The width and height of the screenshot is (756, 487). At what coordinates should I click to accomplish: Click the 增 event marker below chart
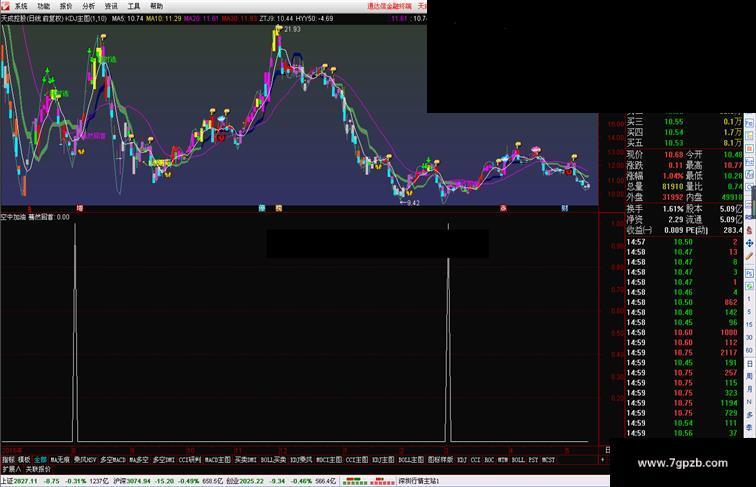tap(80, 208)
